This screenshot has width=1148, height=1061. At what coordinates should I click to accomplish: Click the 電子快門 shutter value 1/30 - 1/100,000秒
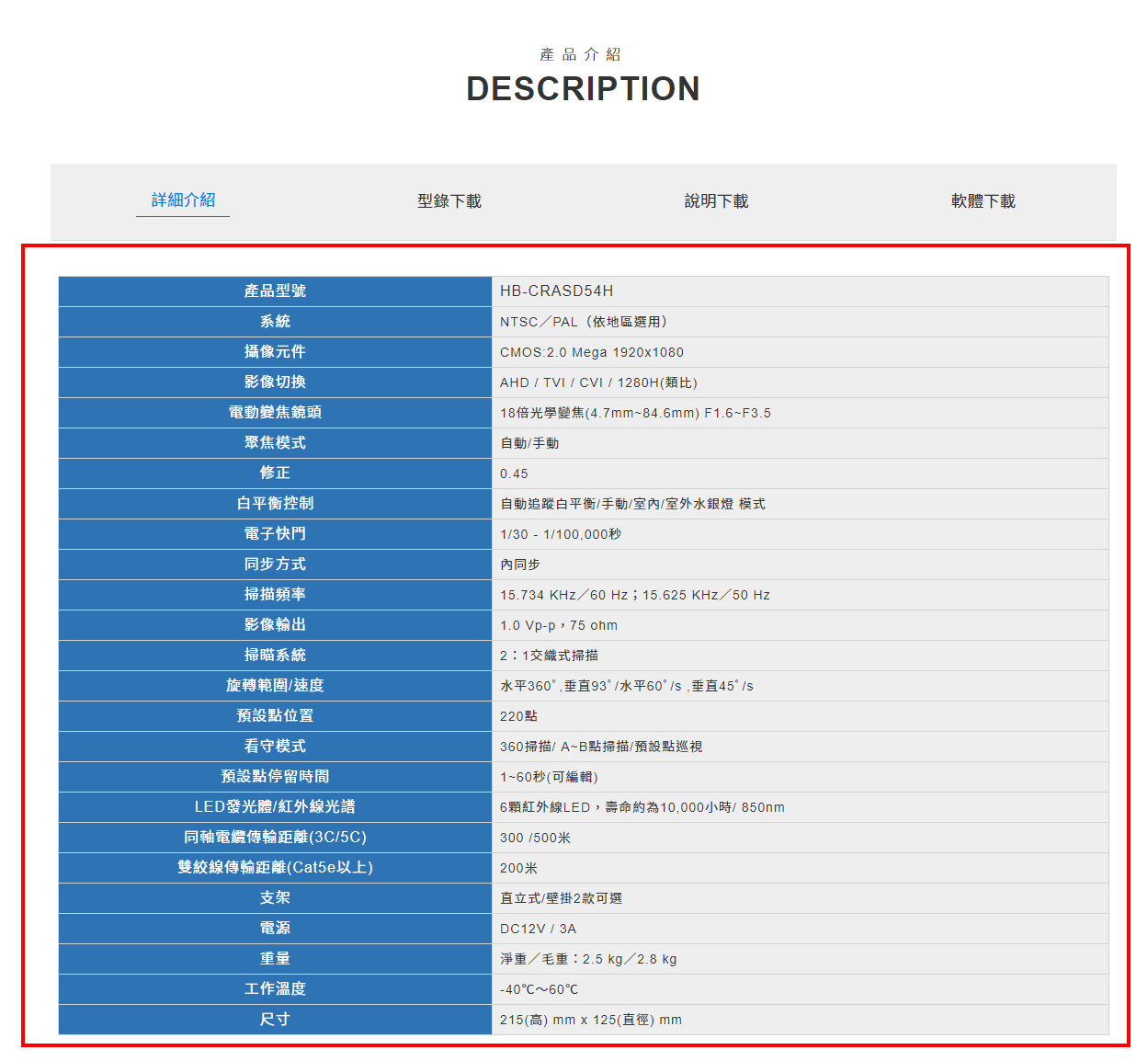560,534
